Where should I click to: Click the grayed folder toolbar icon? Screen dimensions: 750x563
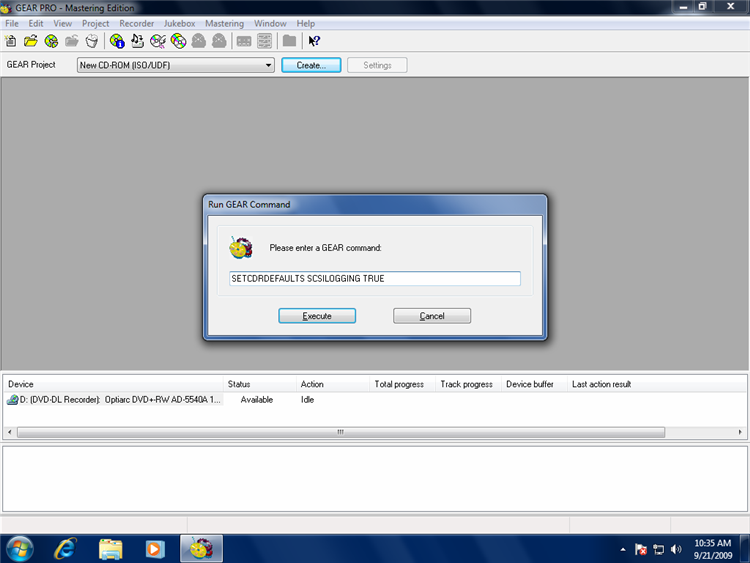pyautogui.click(x=289, y=41)
